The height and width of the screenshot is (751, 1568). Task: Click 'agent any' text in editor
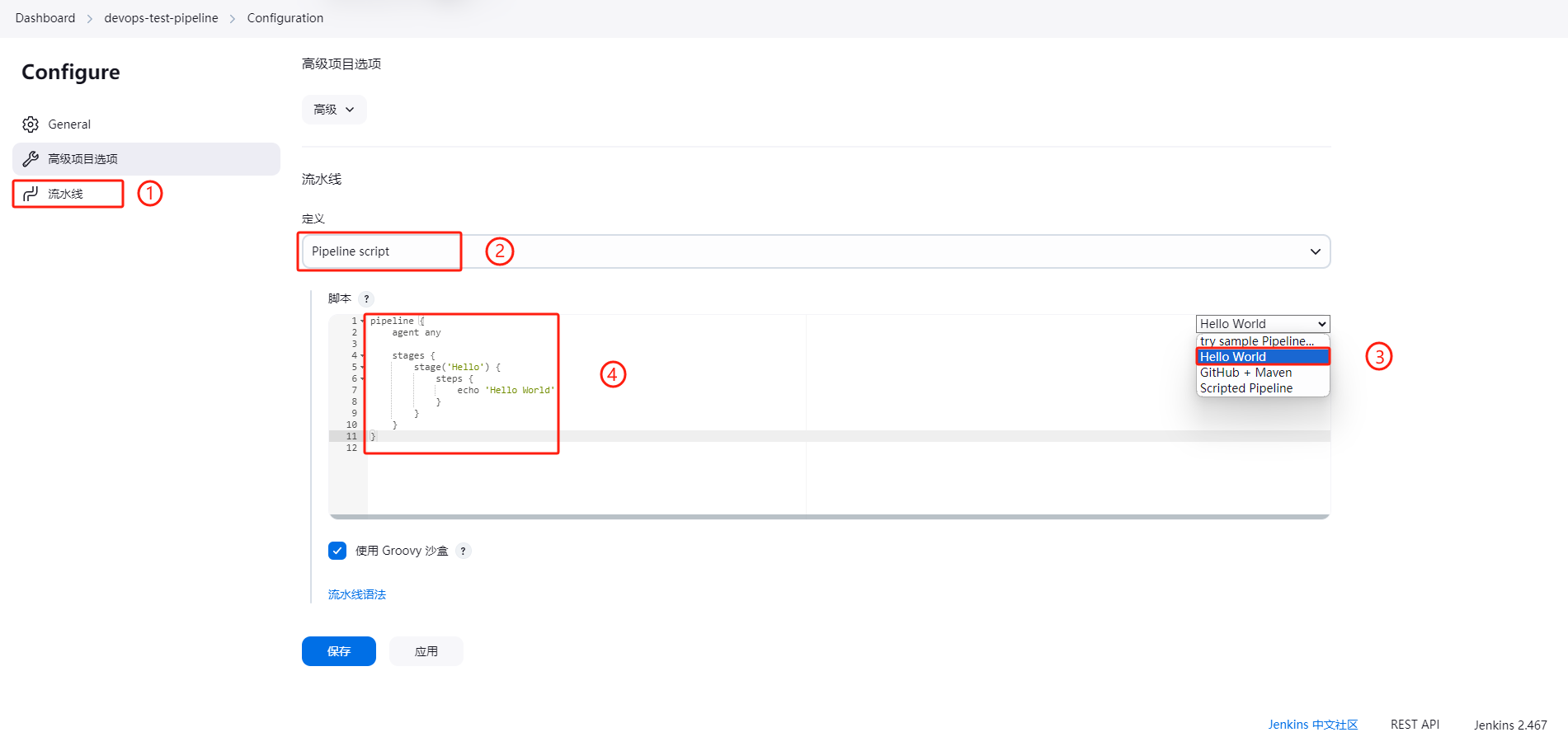[x=417, y=333]
